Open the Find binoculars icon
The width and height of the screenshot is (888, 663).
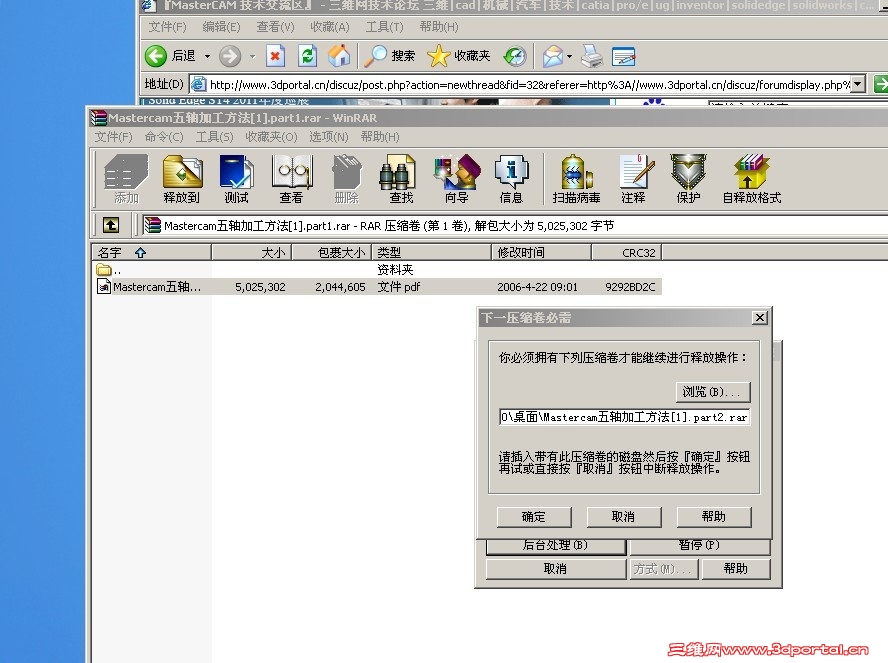(401, 179)
